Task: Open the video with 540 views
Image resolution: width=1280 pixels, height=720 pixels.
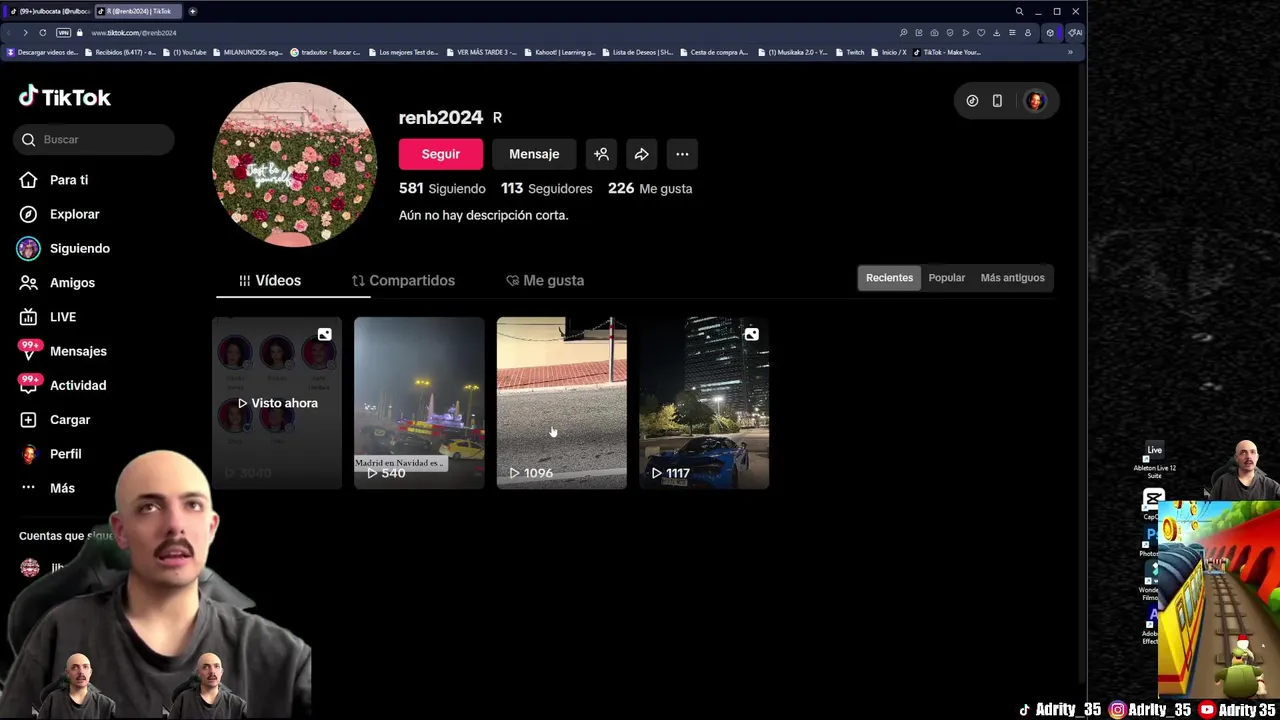Action: tap(419, 403)
